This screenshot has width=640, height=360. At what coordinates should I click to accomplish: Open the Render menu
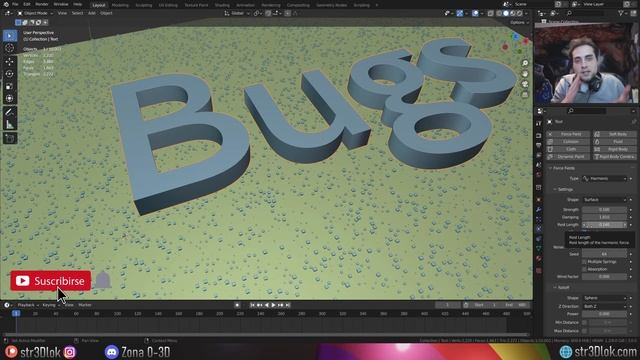click(42, 4)
